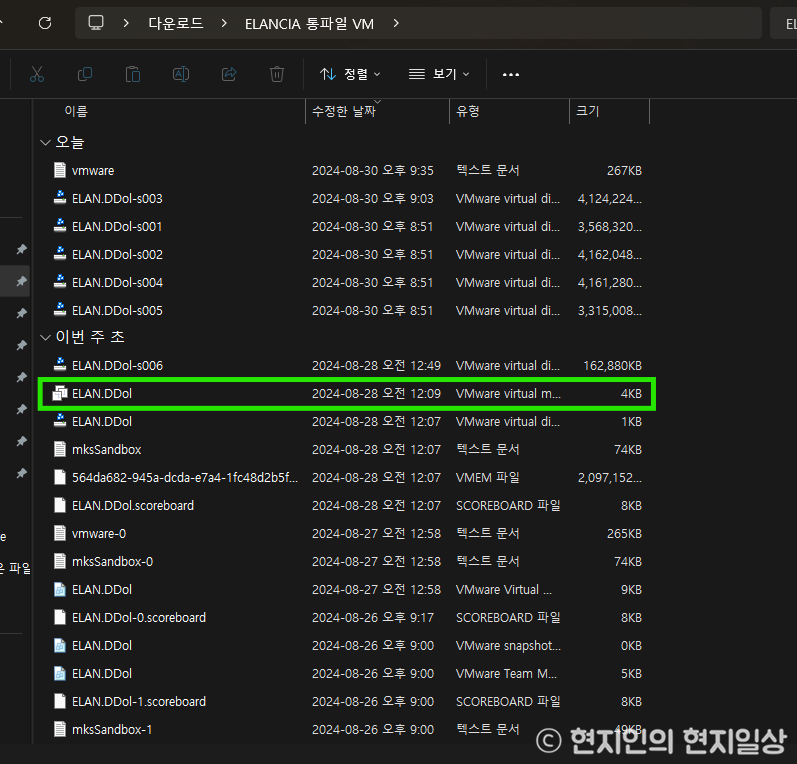797x764 pixels.
Task: Select ELAN.DDol-s002 disk file icon
Action: [x=60, y=254]
